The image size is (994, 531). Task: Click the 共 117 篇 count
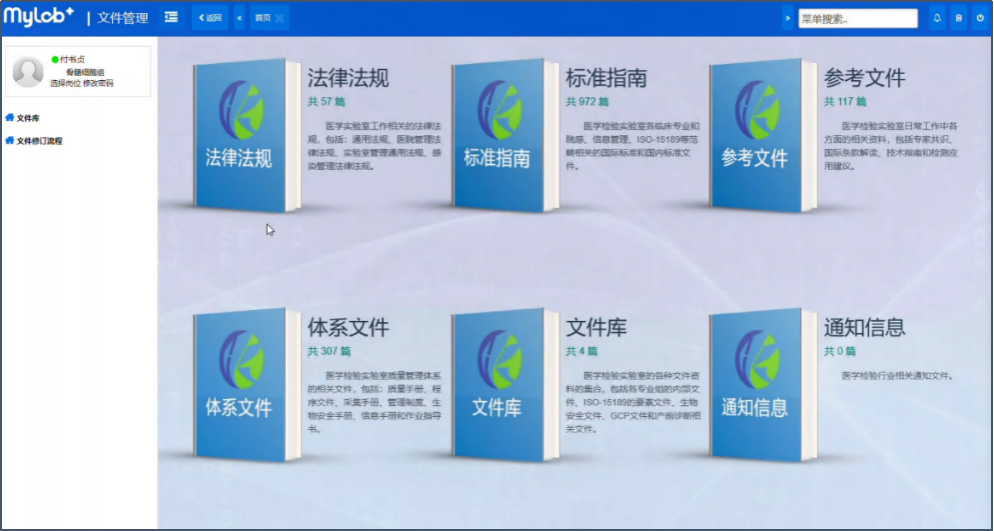(845, 101)
